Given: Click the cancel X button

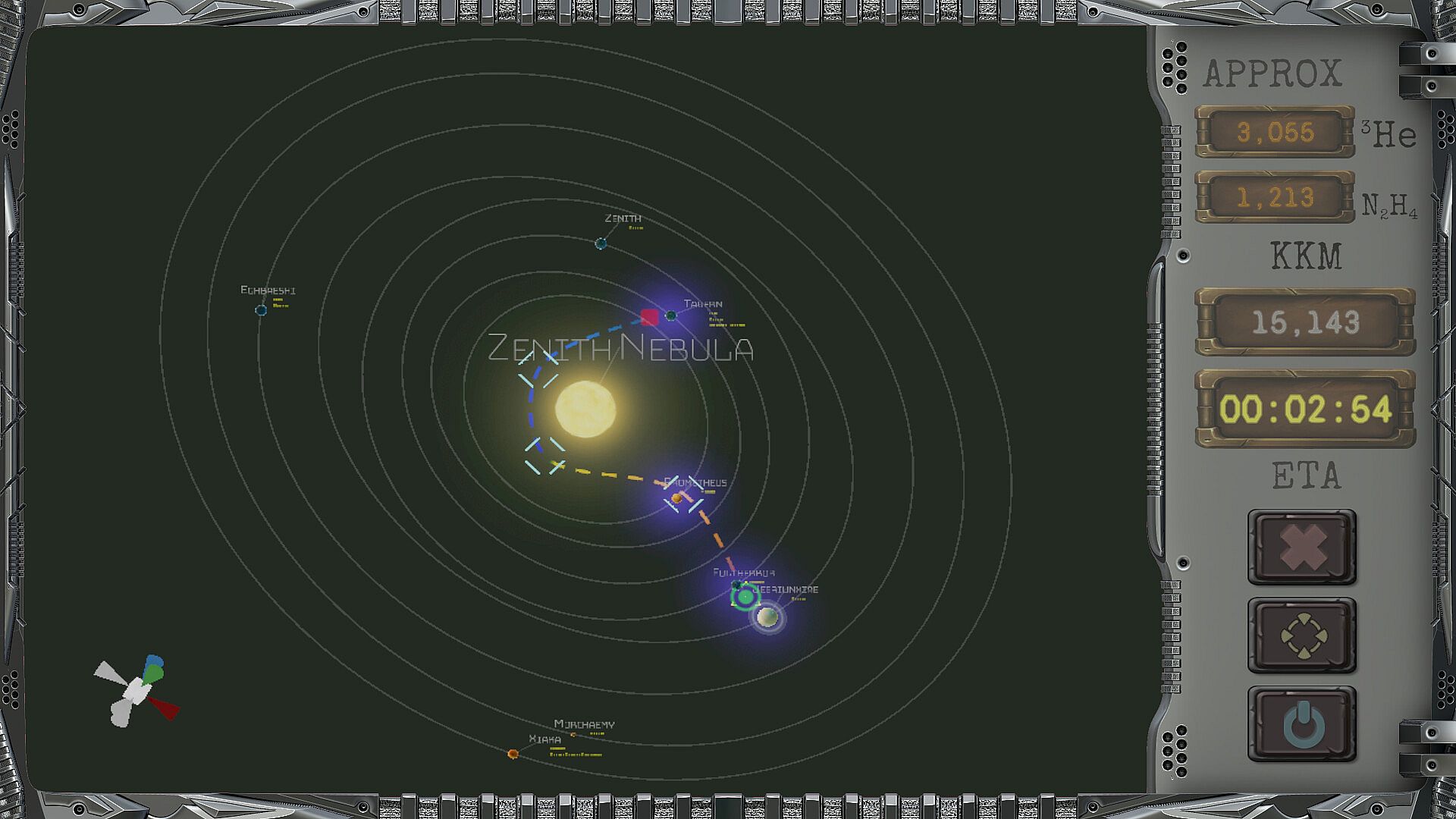Looking at the screenshot, I should click(1302, 547).
